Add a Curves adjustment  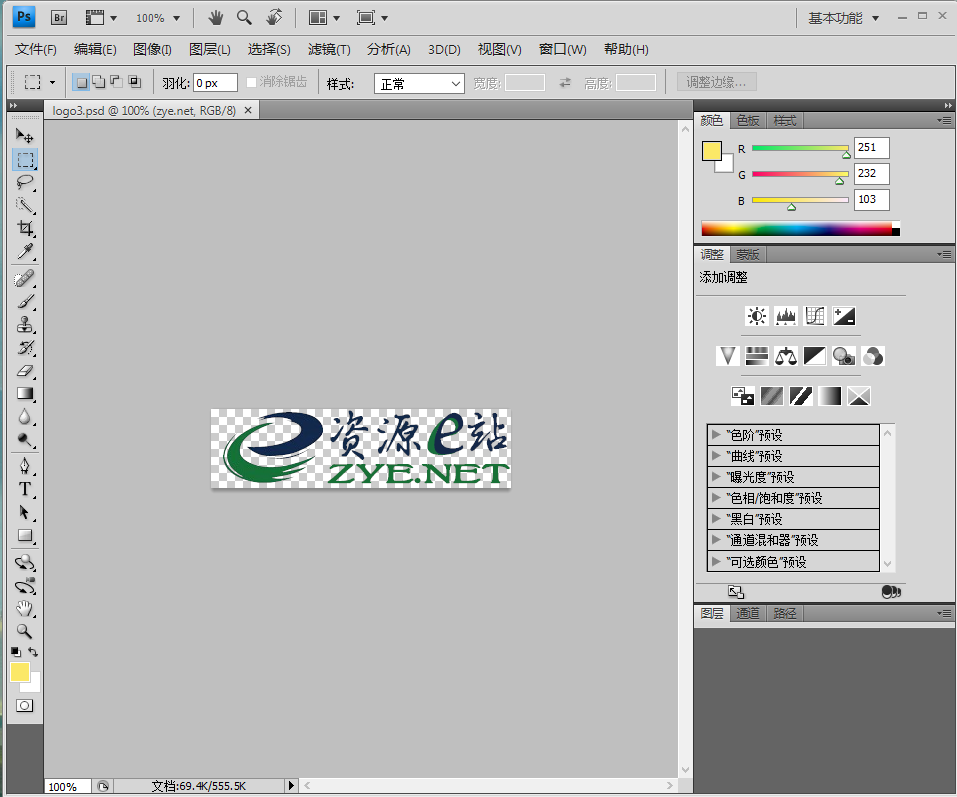tap(815, 316)
